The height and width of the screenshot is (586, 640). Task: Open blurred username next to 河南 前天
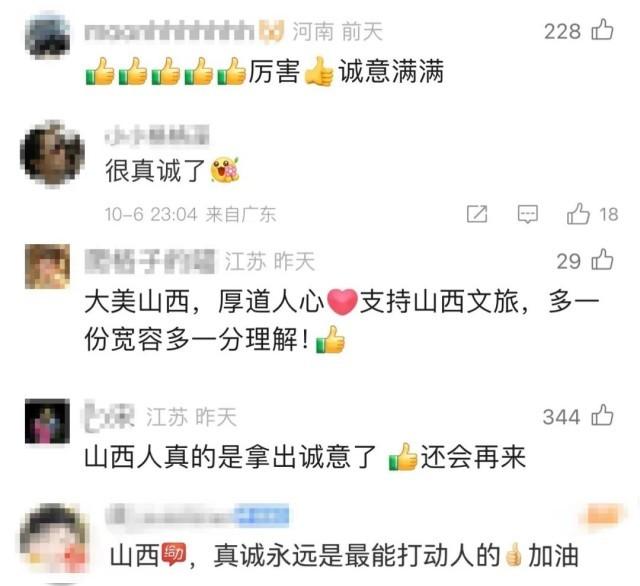[169, 32]
